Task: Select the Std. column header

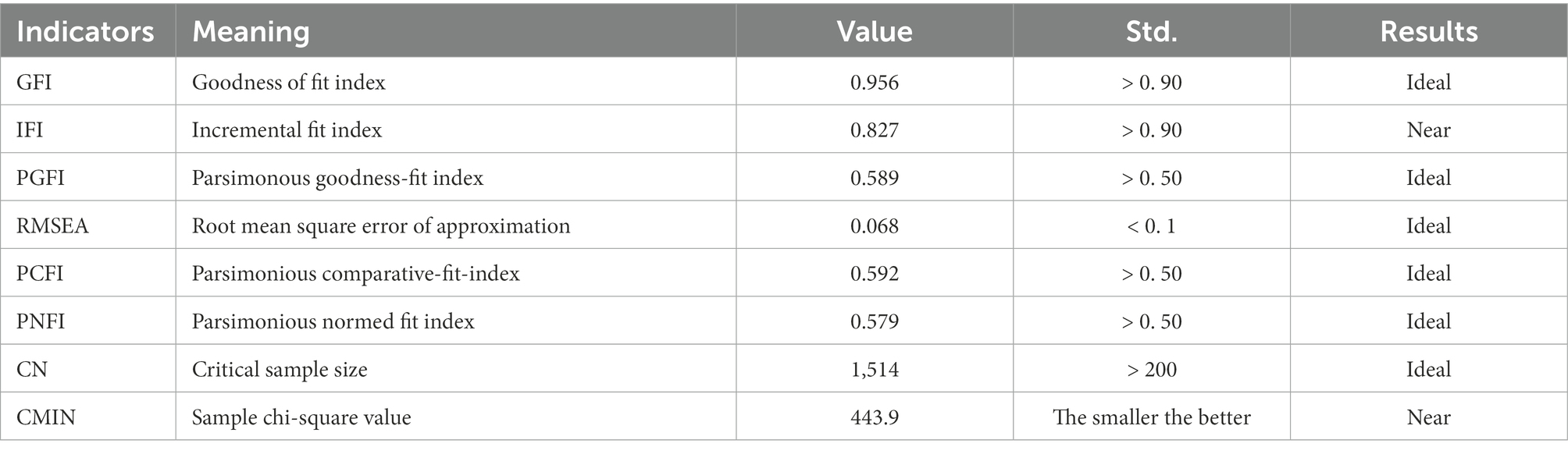Action: click(x=1151, y=32)
